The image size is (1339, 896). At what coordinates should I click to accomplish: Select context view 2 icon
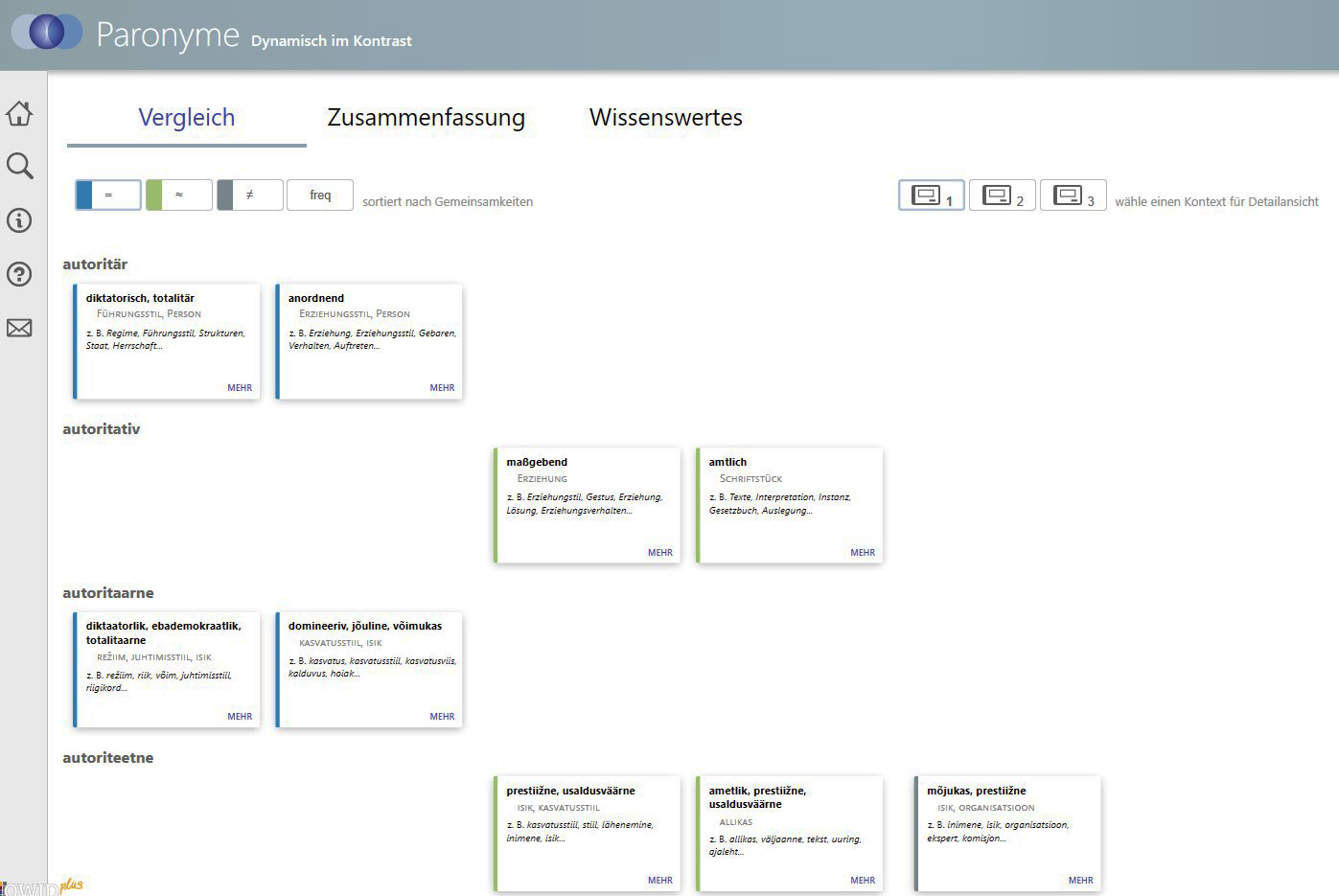1002,195
